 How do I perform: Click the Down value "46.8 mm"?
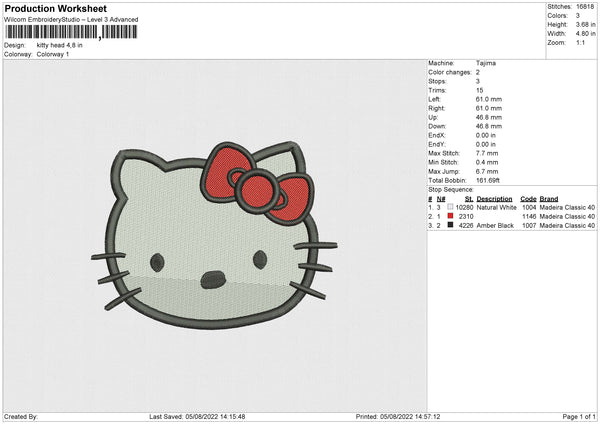[489, 126]
